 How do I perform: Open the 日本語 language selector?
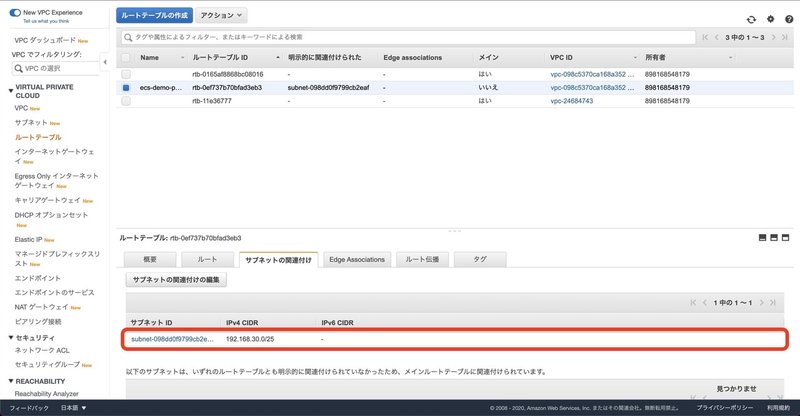(x=73, y=408)
